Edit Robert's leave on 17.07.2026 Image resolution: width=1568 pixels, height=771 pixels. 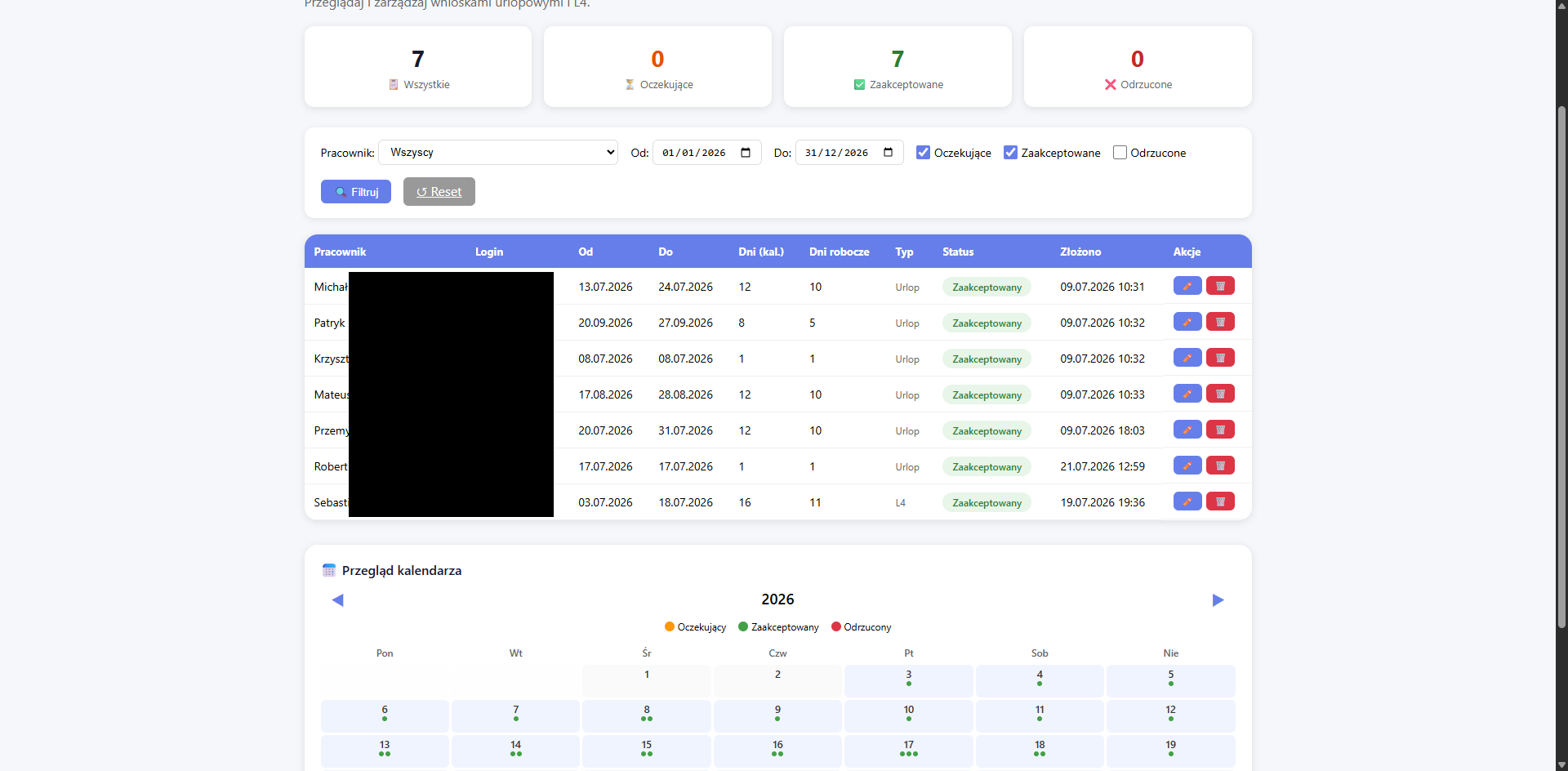1187,466
